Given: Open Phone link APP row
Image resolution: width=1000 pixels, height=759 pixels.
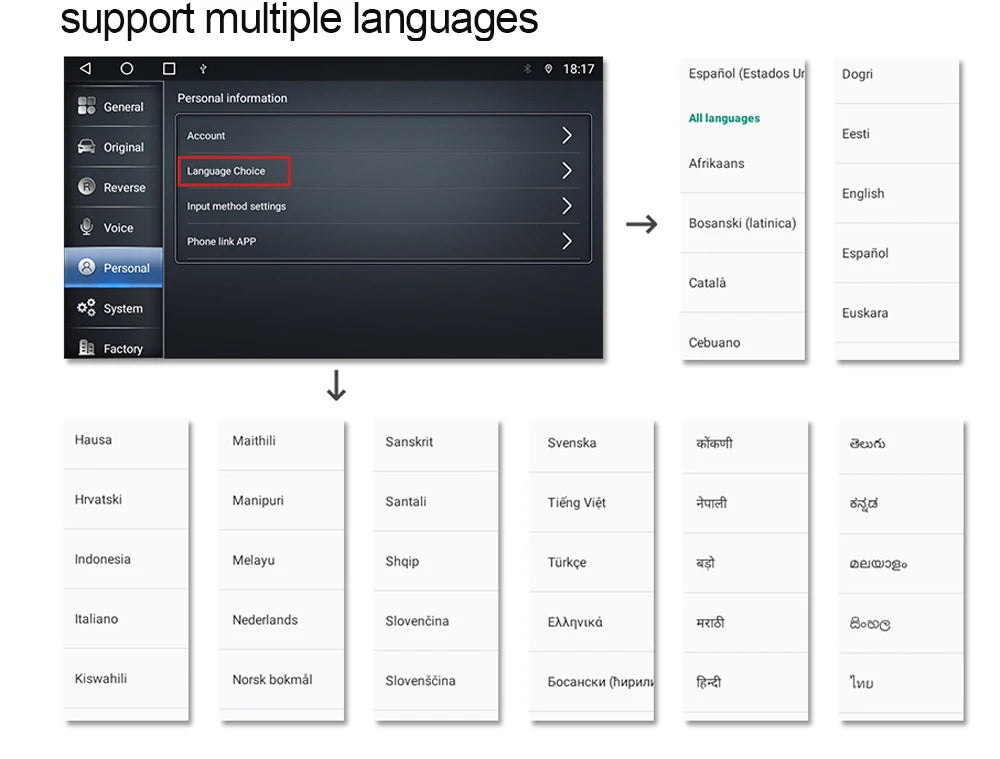Looking at the screenshot, I should coord(383,241).
